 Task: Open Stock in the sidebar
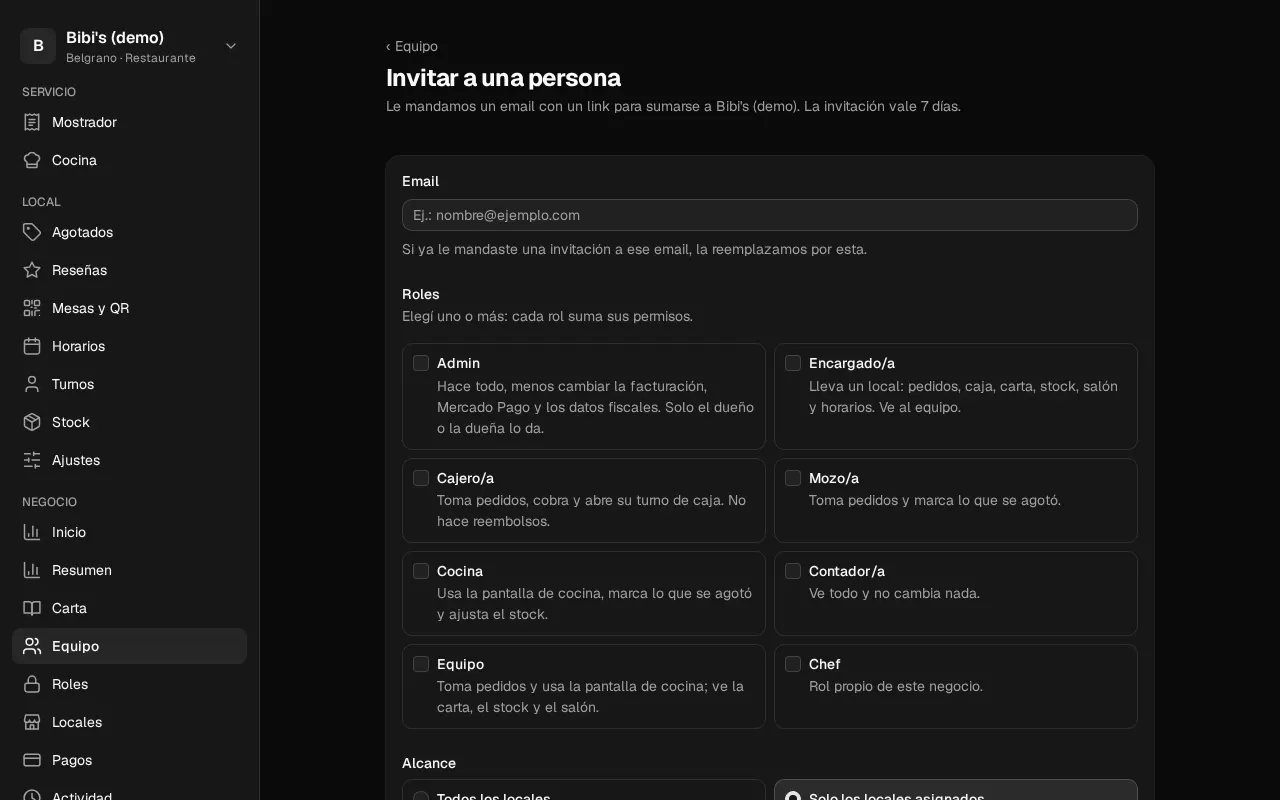pos(129,422)
